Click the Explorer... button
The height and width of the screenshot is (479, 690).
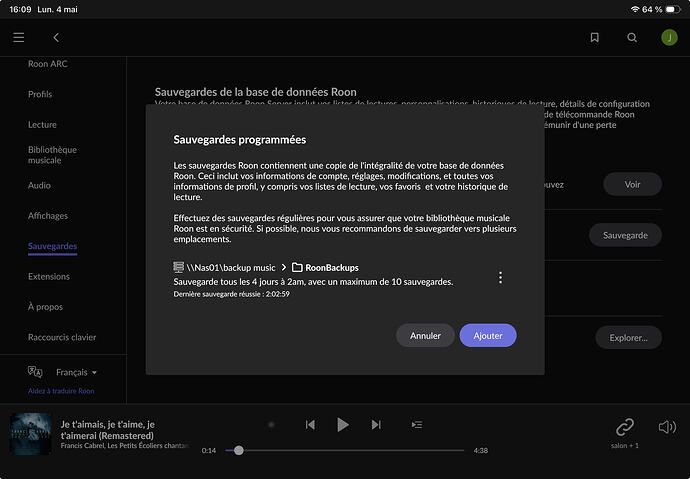pyautogui.click(x=628, y=337)
